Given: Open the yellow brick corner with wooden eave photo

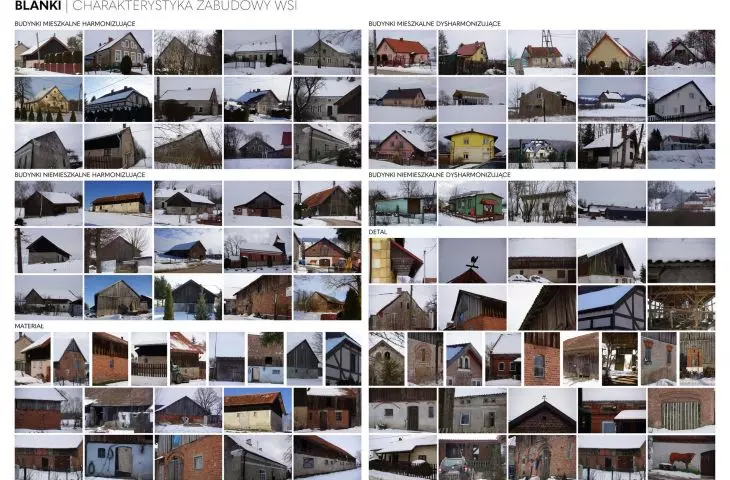Looking at the screenshot, I should coord(402,261).
